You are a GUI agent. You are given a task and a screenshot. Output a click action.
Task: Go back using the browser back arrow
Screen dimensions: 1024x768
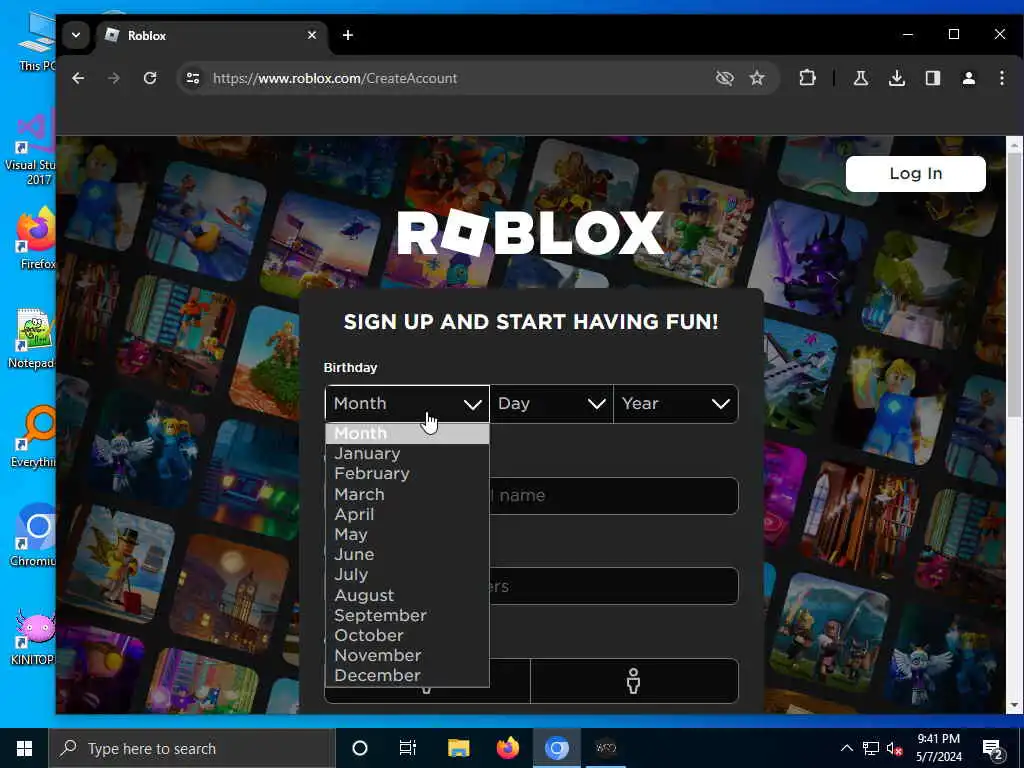[78, 78]
